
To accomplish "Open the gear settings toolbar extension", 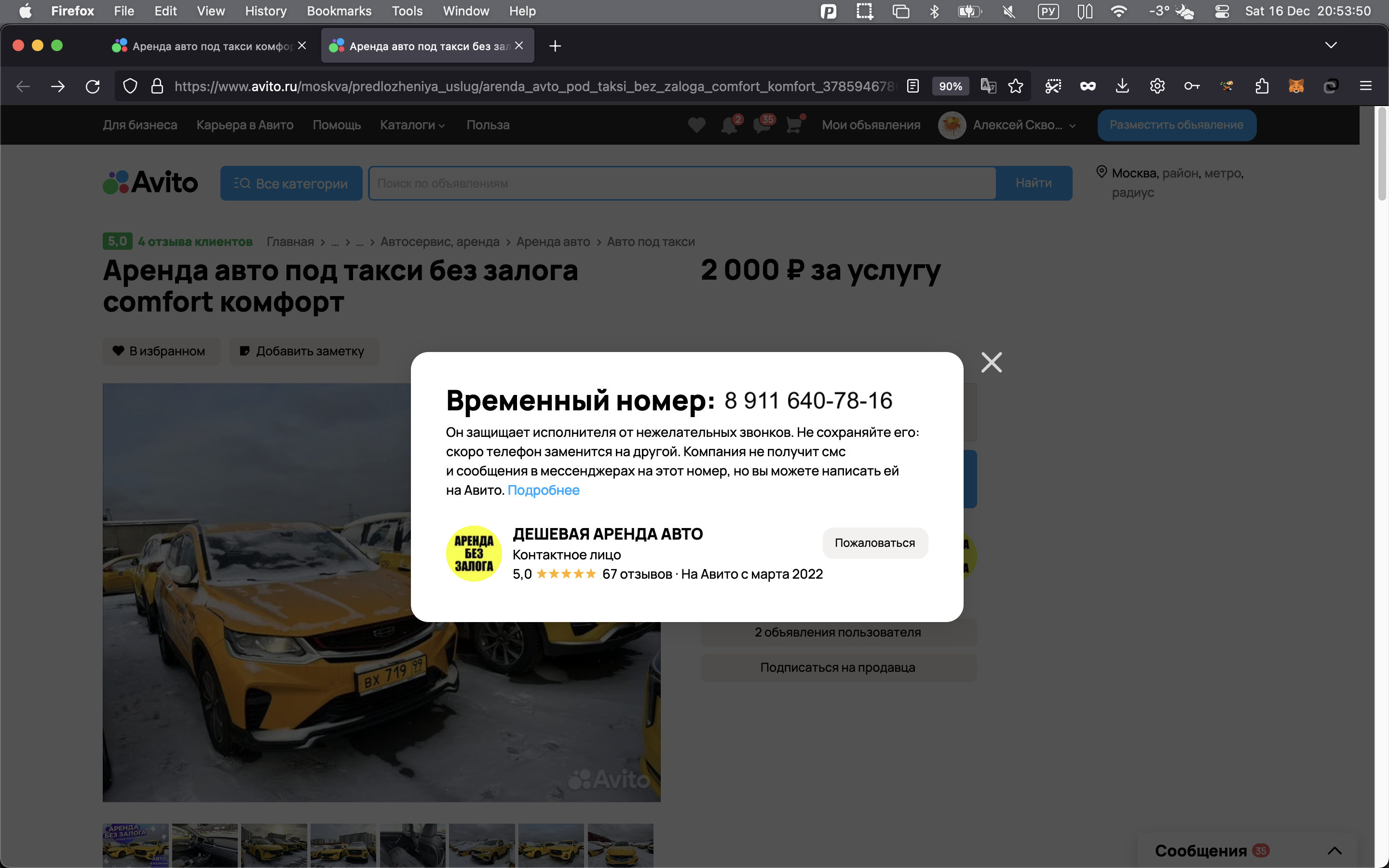I will pyautogui.click(x=1157, y=86).
